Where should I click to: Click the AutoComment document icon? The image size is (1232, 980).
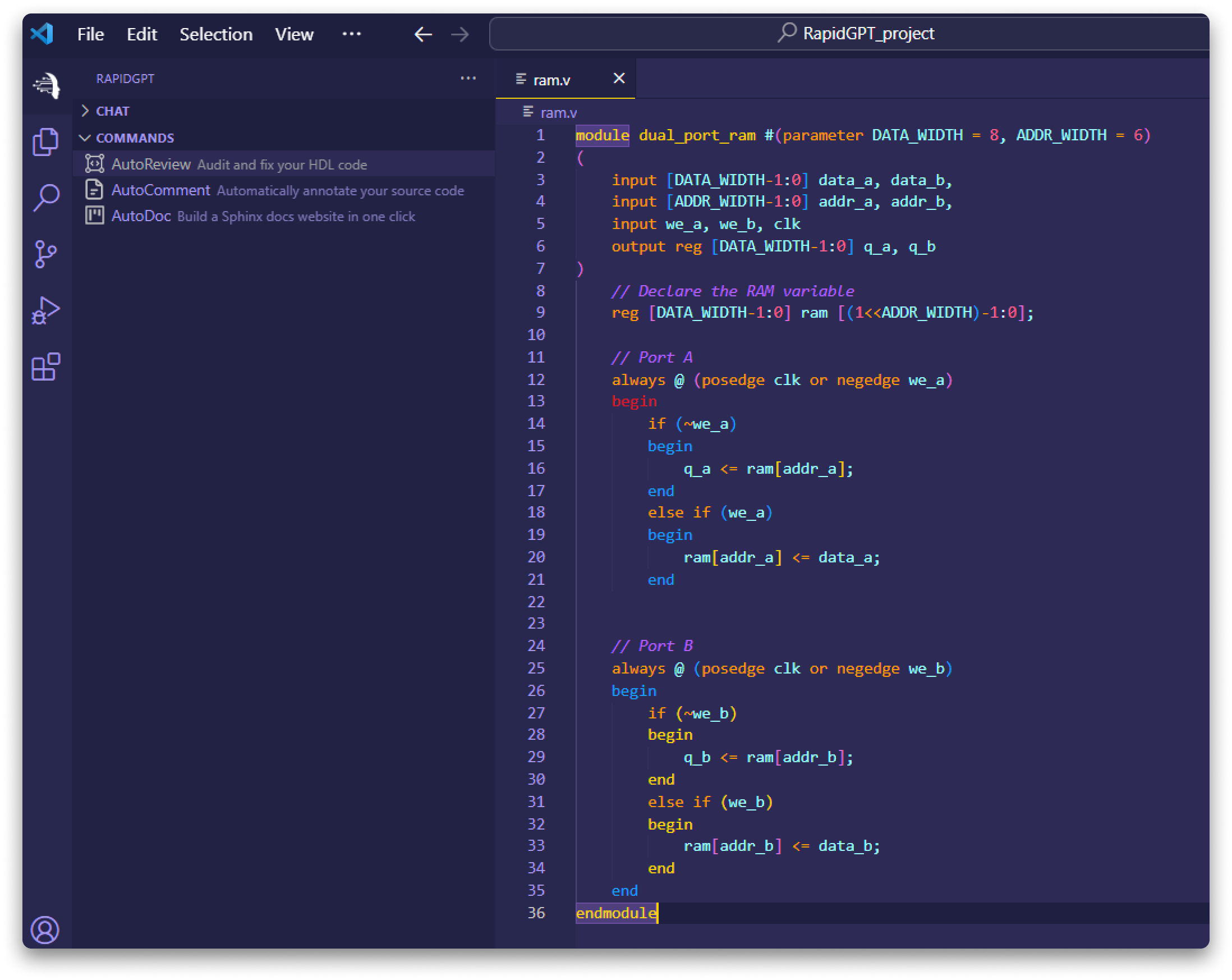pos(94,189)
